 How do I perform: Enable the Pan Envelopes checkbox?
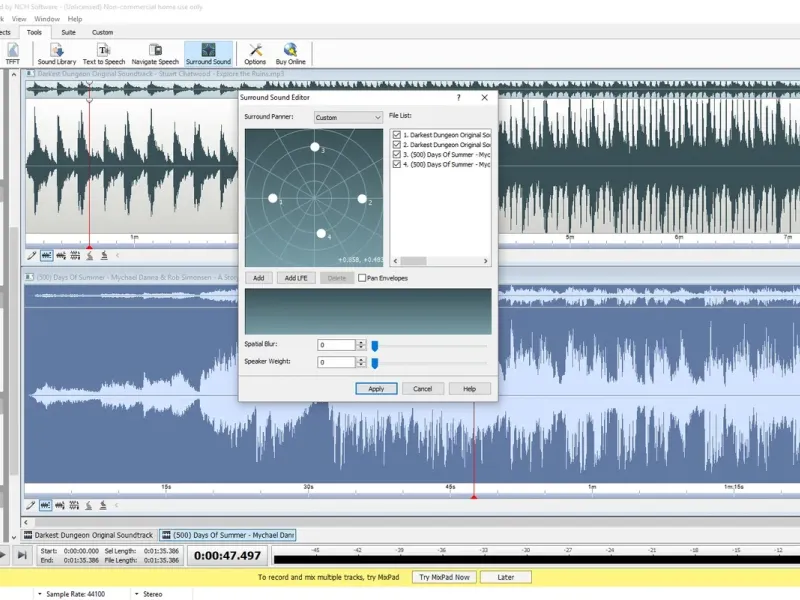(x=362, y=278)
